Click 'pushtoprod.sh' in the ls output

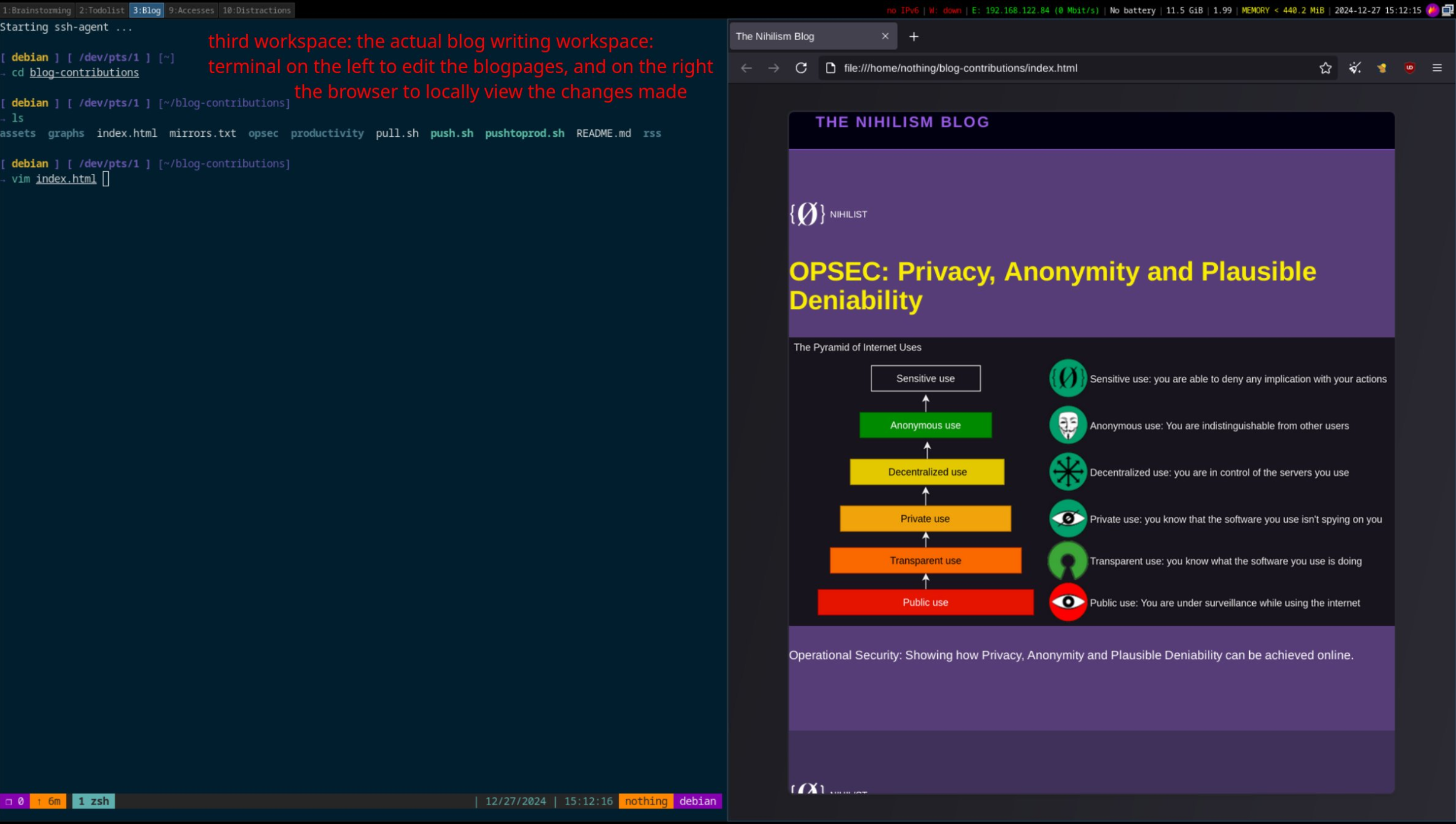click(x=525, y=133)
